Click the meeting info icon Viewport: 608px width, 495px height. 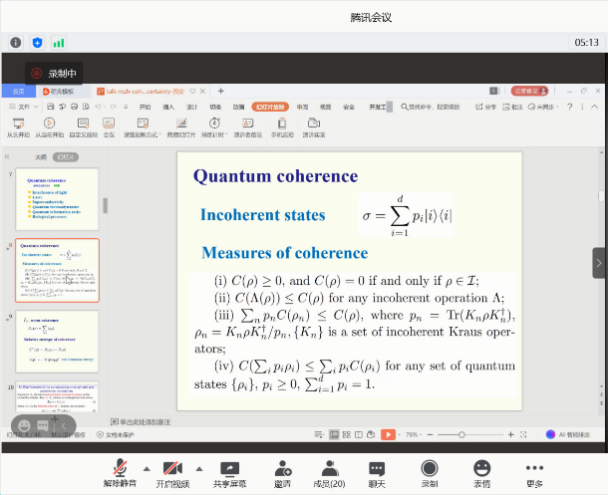(x=16, y=42)
